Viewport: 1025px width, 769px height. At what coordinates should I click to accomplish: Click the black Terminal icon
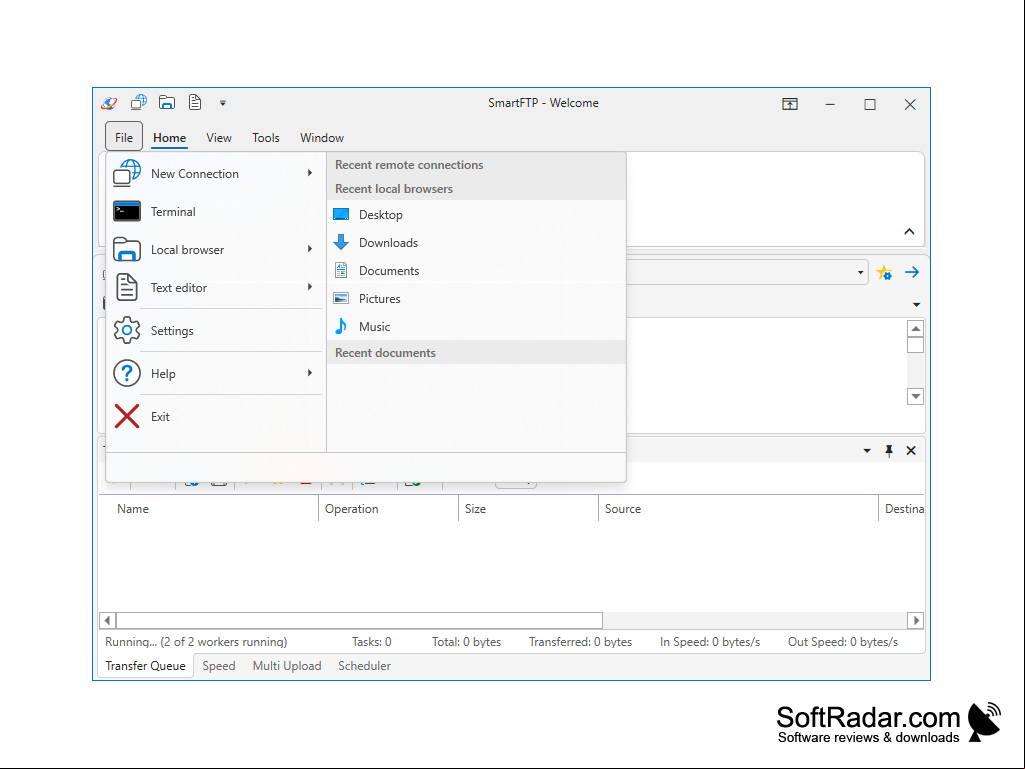coord(127,211)
